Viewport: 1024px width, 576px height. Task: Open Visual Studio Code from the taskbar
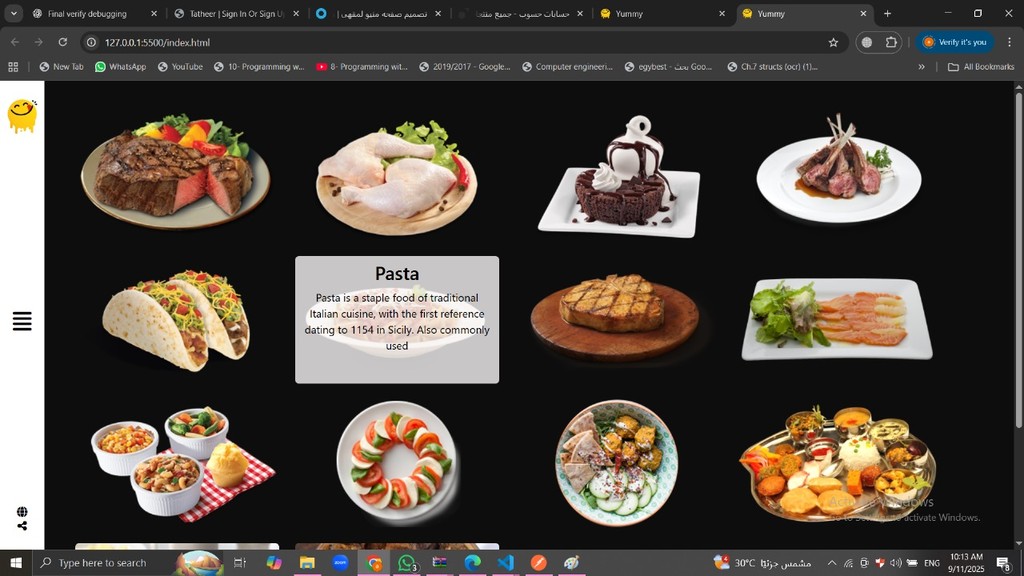click(506, 563)
